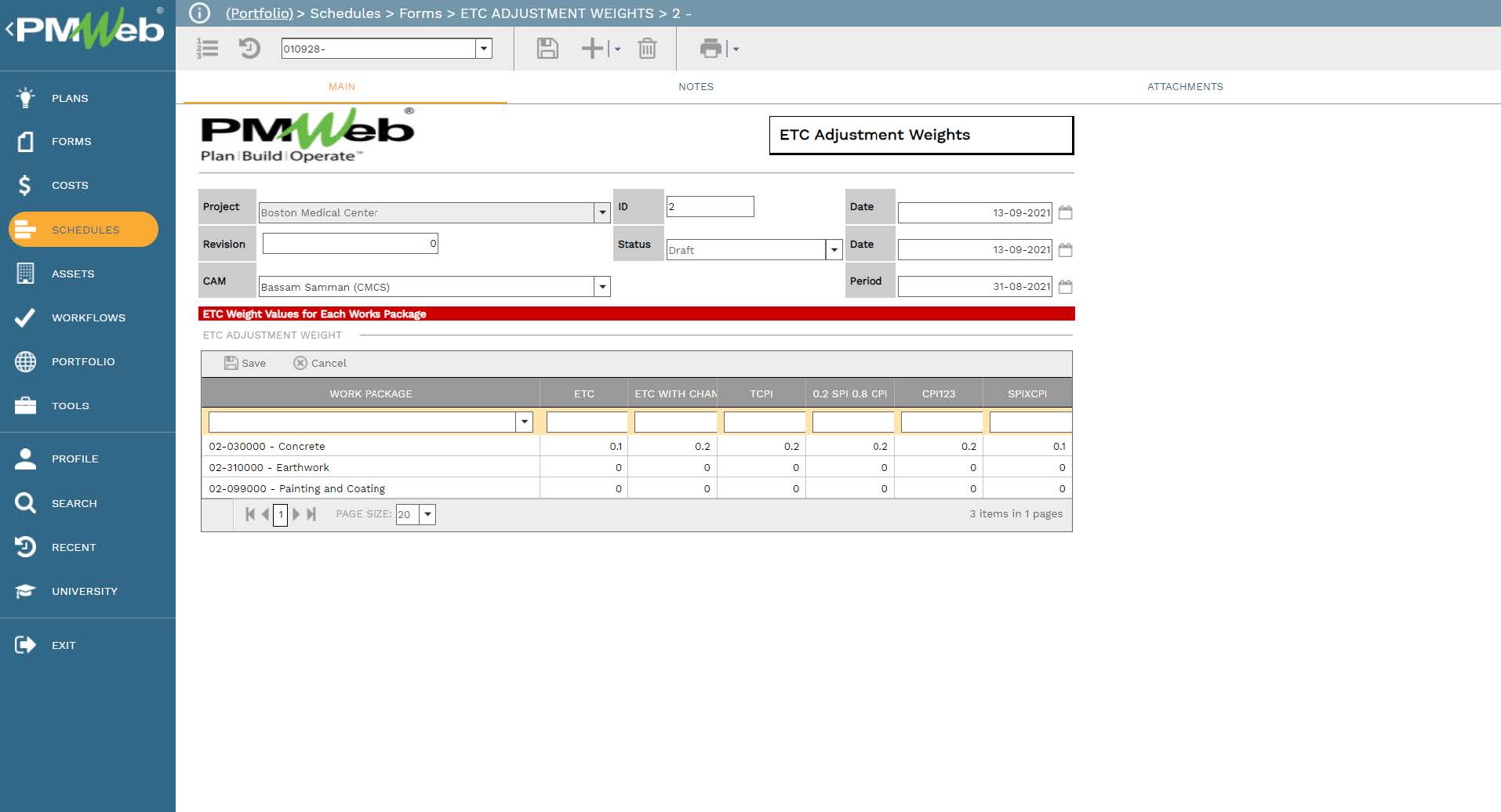Sort by TCPI column header
The width and height of the screenshot is (1501, 812).
[x=761, y=393]
